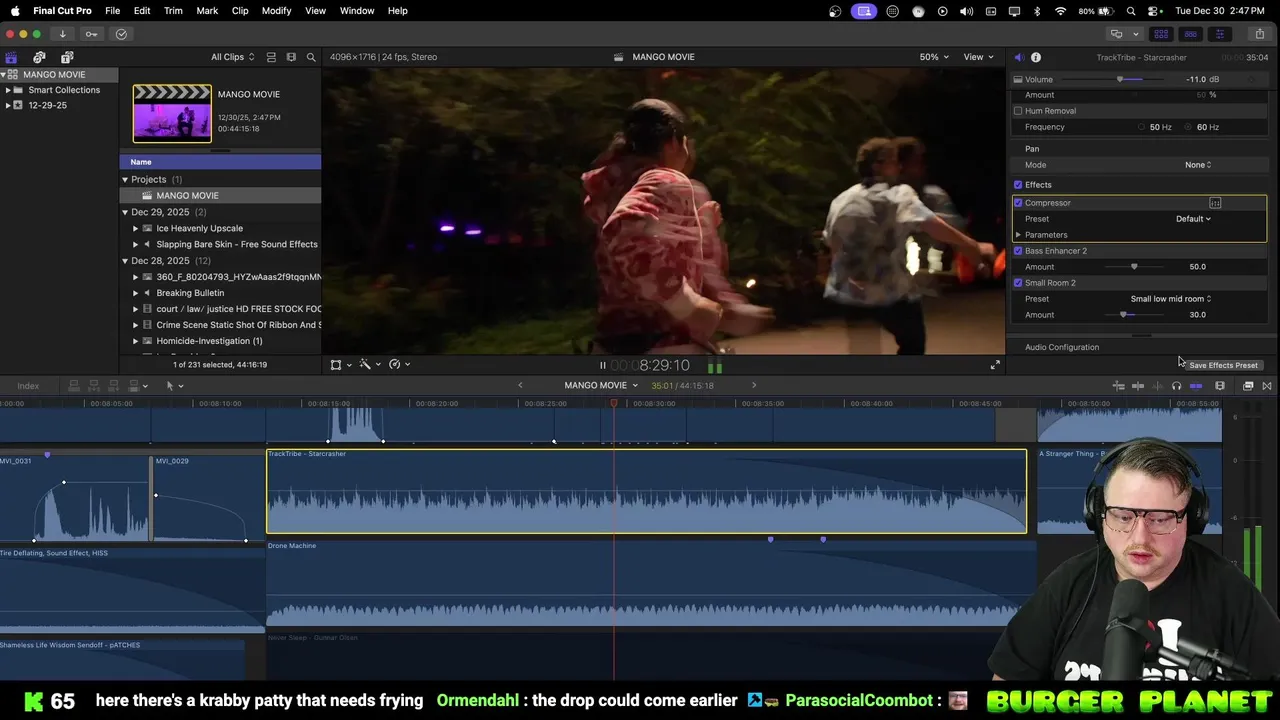Pause playback in the viewer
Image resolution: width=1280 pixels, height=720 pixels.
pos(602,366)
